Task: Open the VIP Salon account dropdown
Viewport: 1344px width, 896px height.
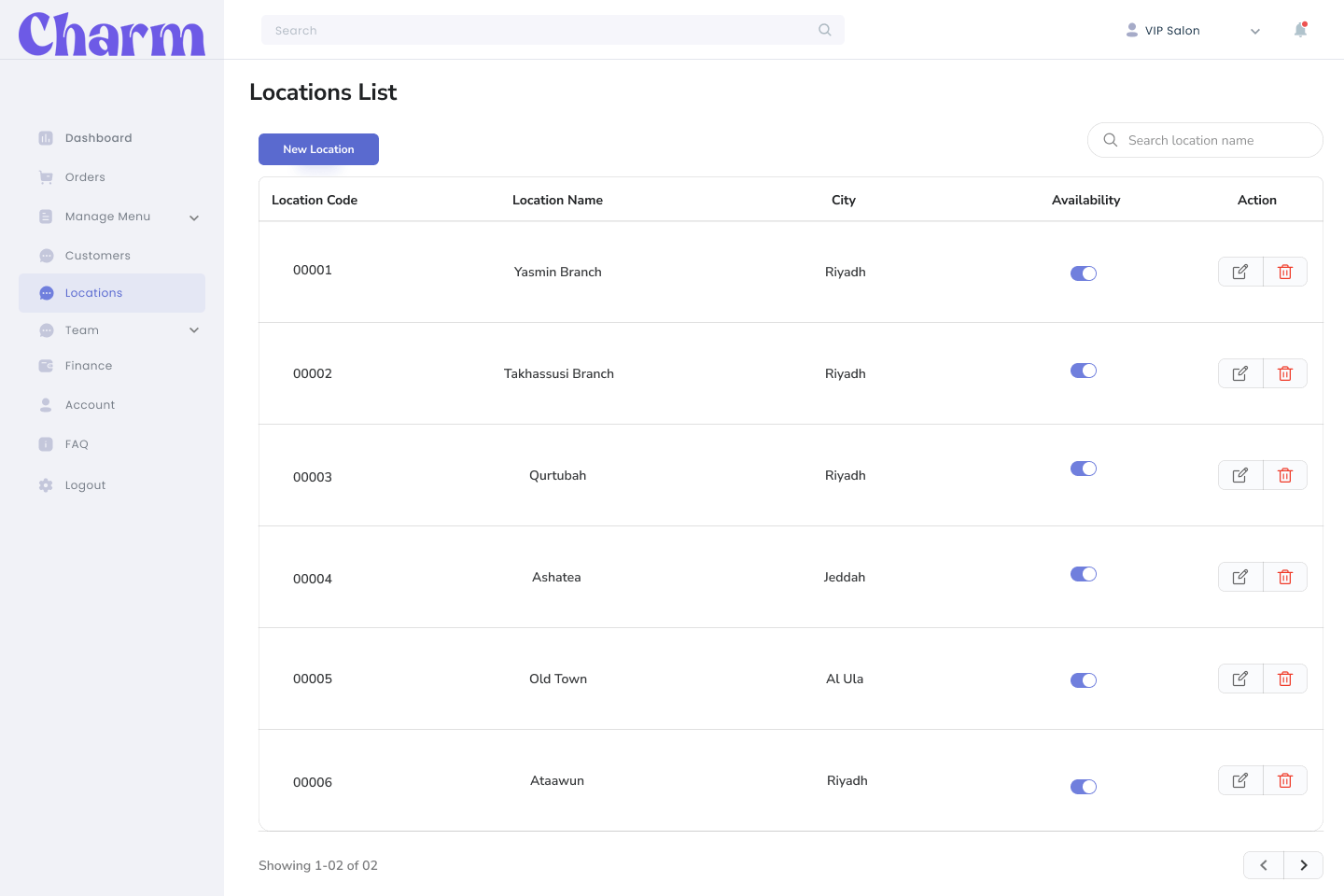Action: (1255, 31)
